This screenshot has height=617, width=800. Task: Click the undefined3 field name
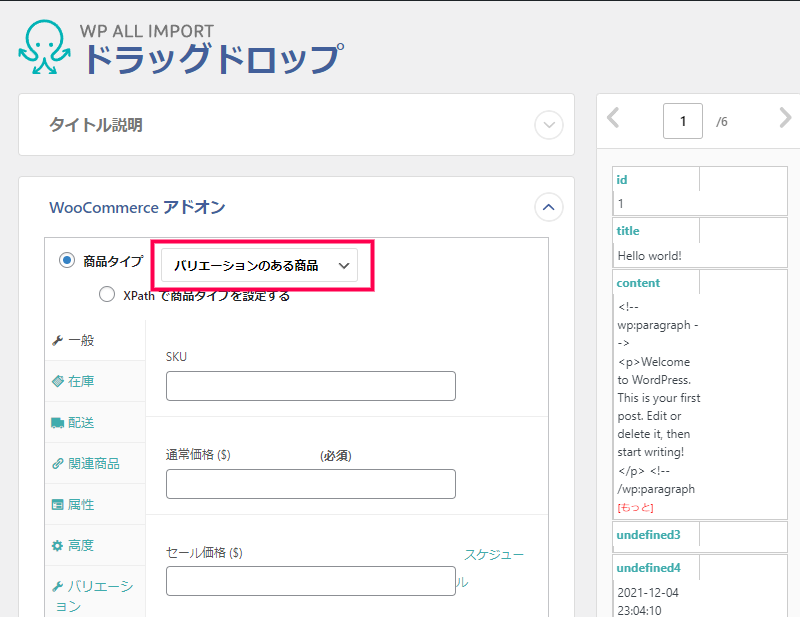648,535
